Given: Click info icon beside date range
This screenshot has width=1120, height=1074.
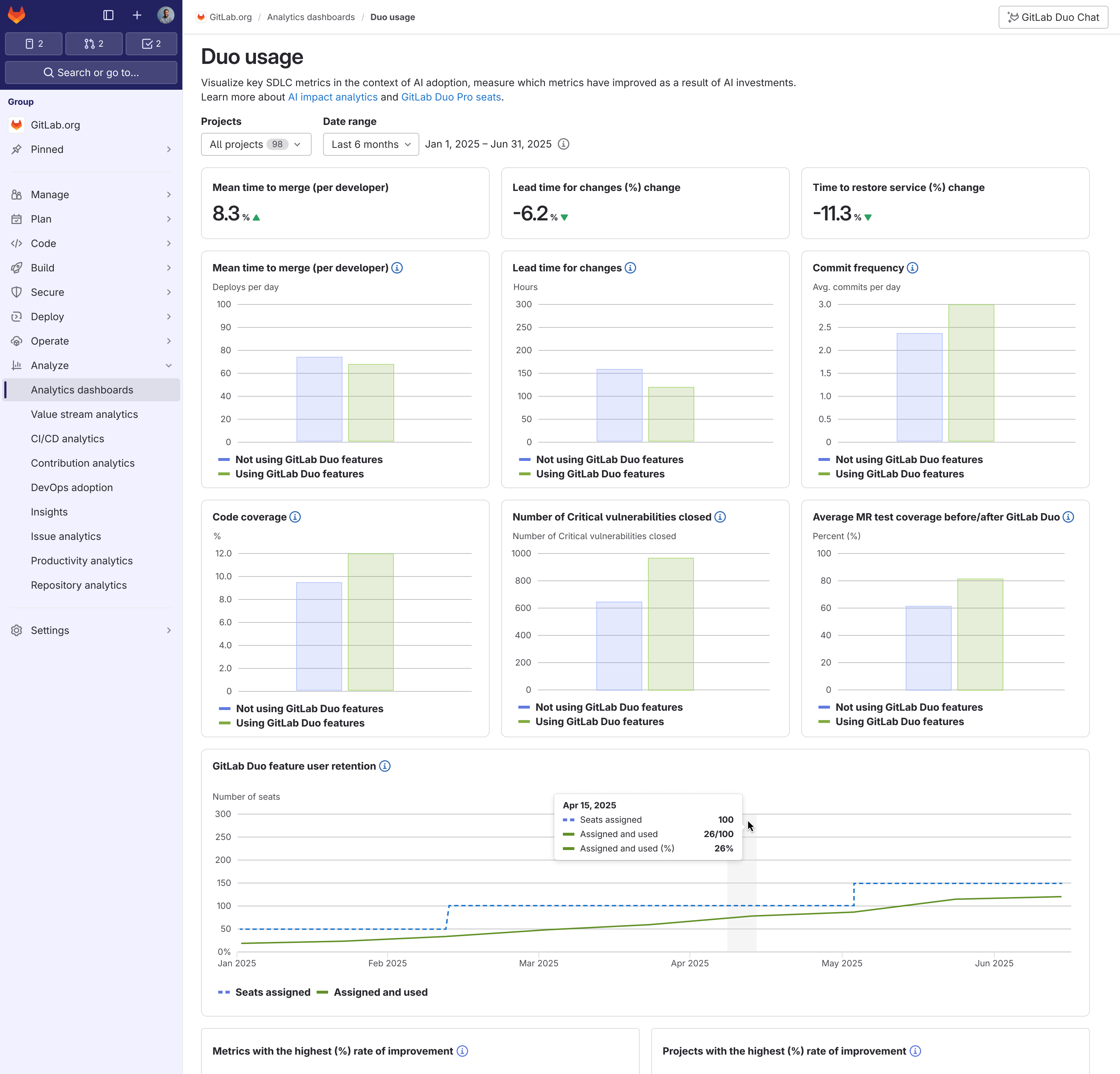Looking at the screenshot, I should point(564,144).
